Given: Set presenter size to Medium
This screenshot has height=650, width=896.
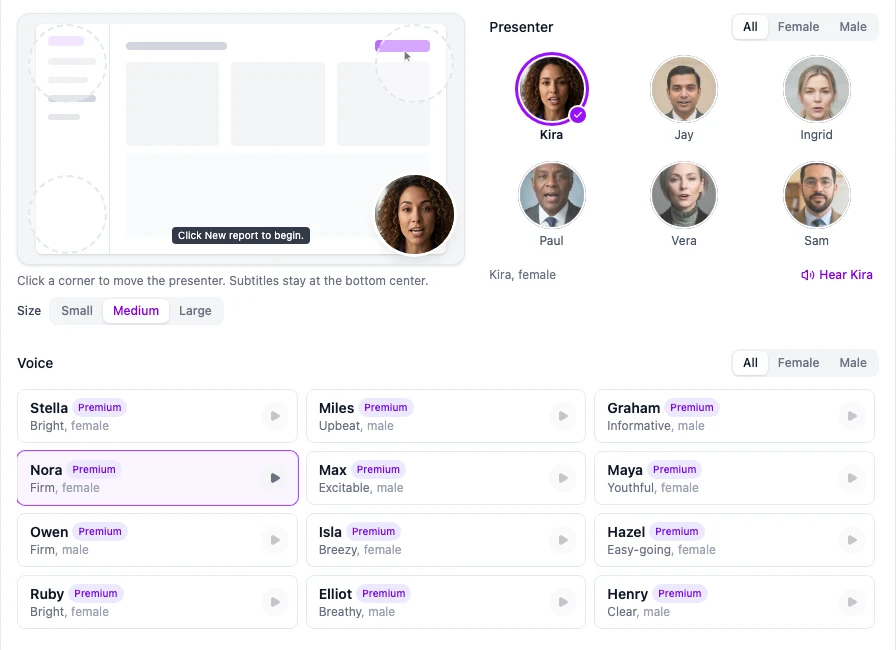Looking at the screenshot, I should [x=136, y=311].
